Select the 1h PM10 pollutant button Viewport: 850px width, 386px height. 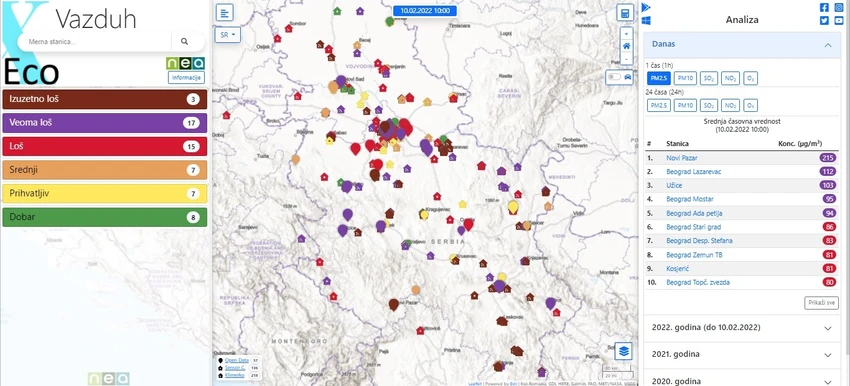(x=685, y=79)
